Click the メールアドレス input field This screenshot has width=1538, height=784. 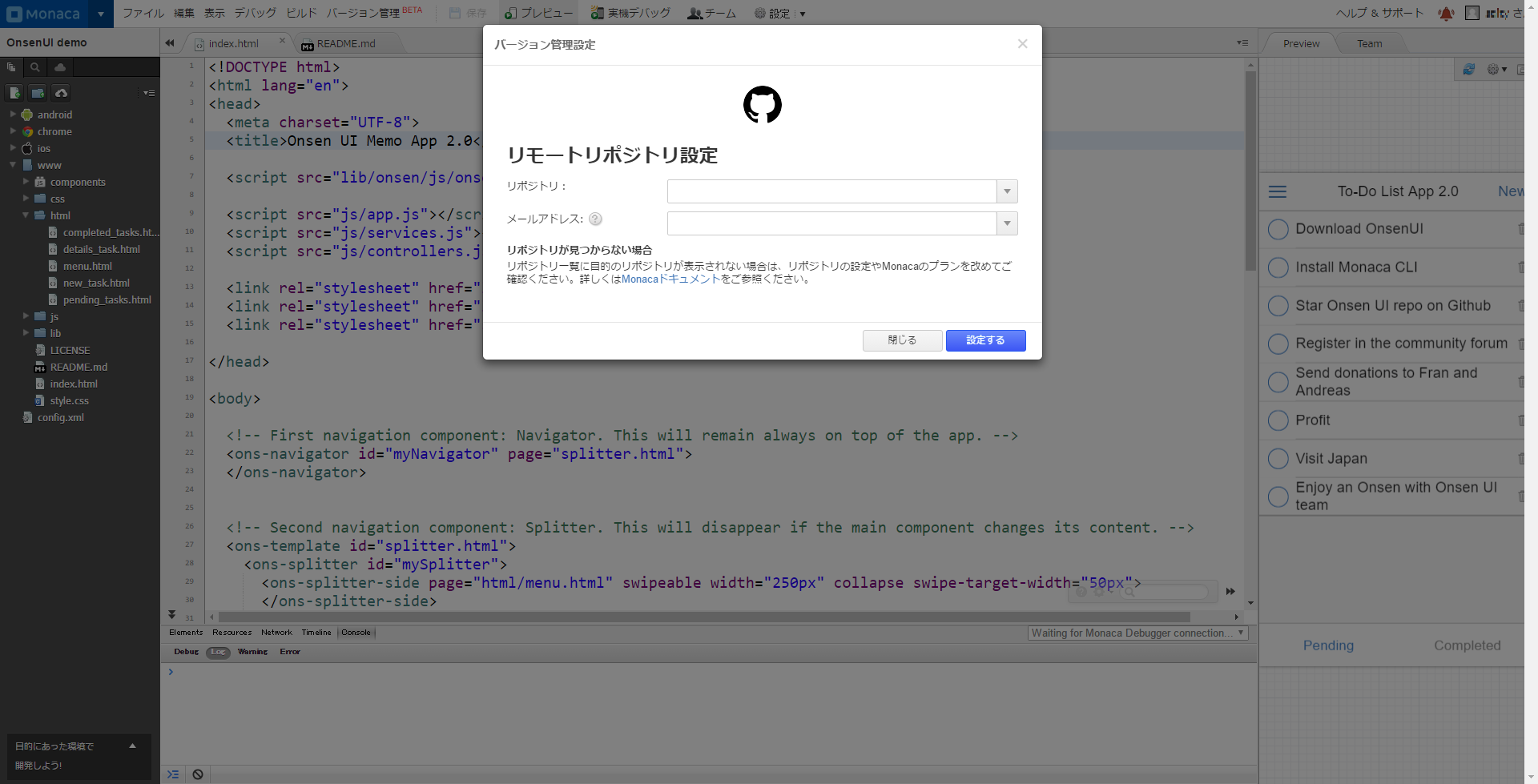click(x=831, y=223)
